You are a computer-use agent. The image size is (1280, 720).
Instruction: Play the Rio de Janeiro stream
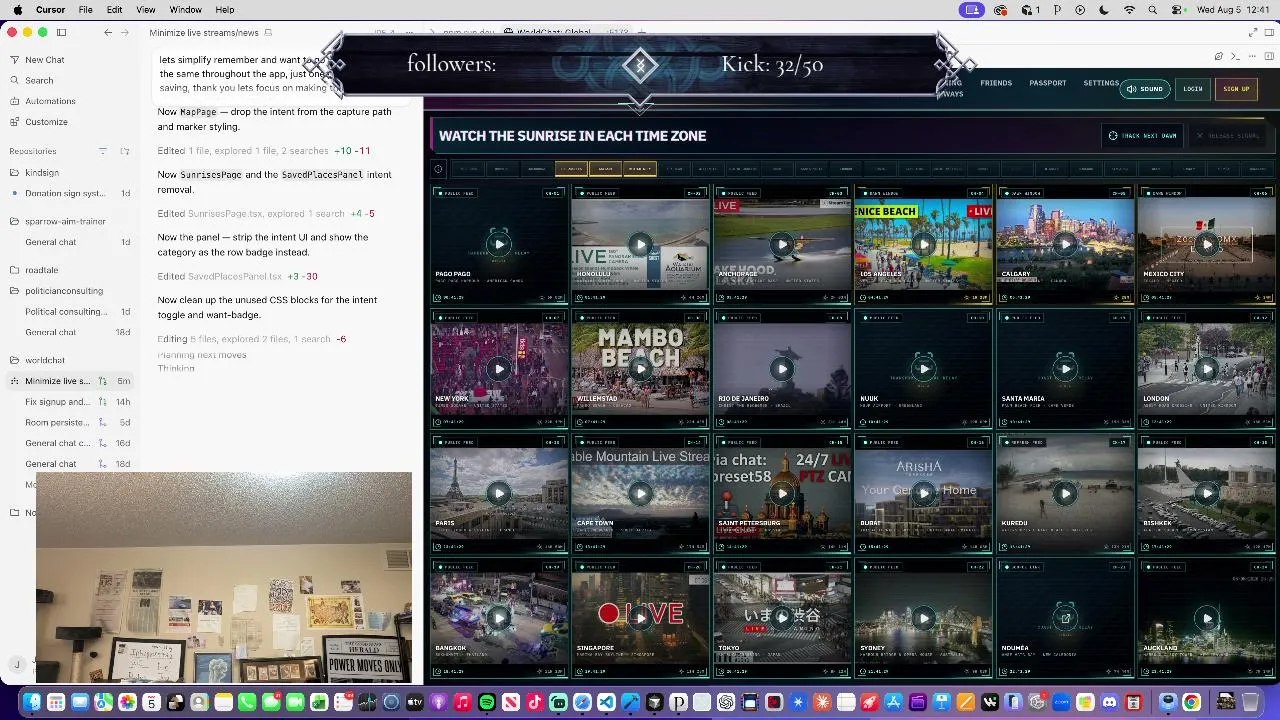coord(782,369)
